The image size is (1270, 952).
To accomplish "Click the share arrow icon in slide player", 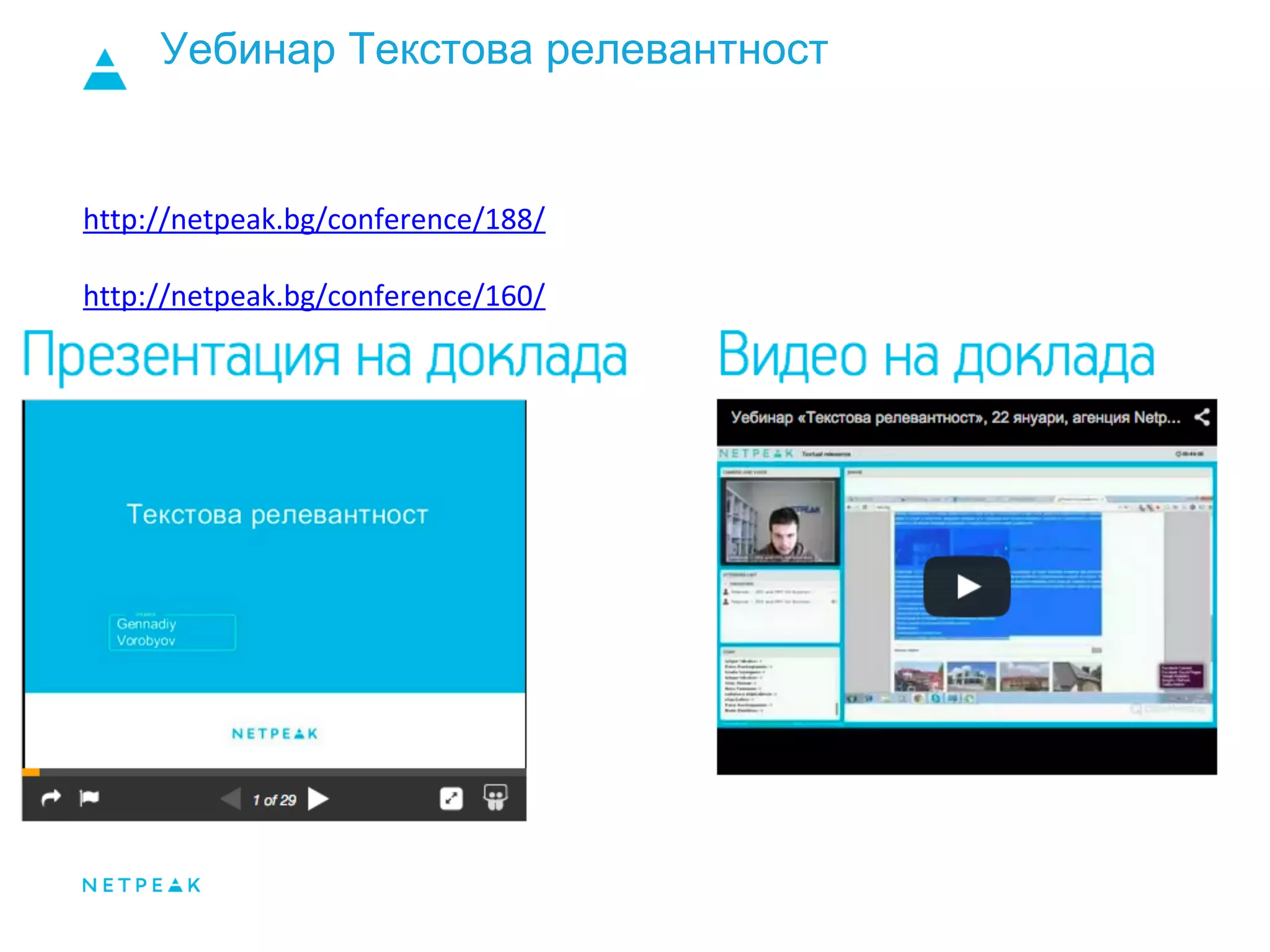I will (x=51, y=798).
